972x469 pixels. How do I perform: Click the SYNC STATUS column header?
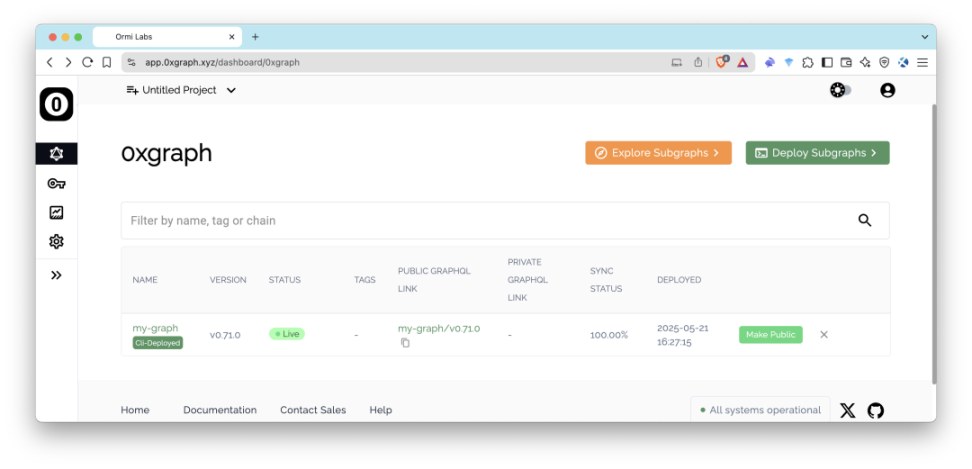[x=606, y=280]
